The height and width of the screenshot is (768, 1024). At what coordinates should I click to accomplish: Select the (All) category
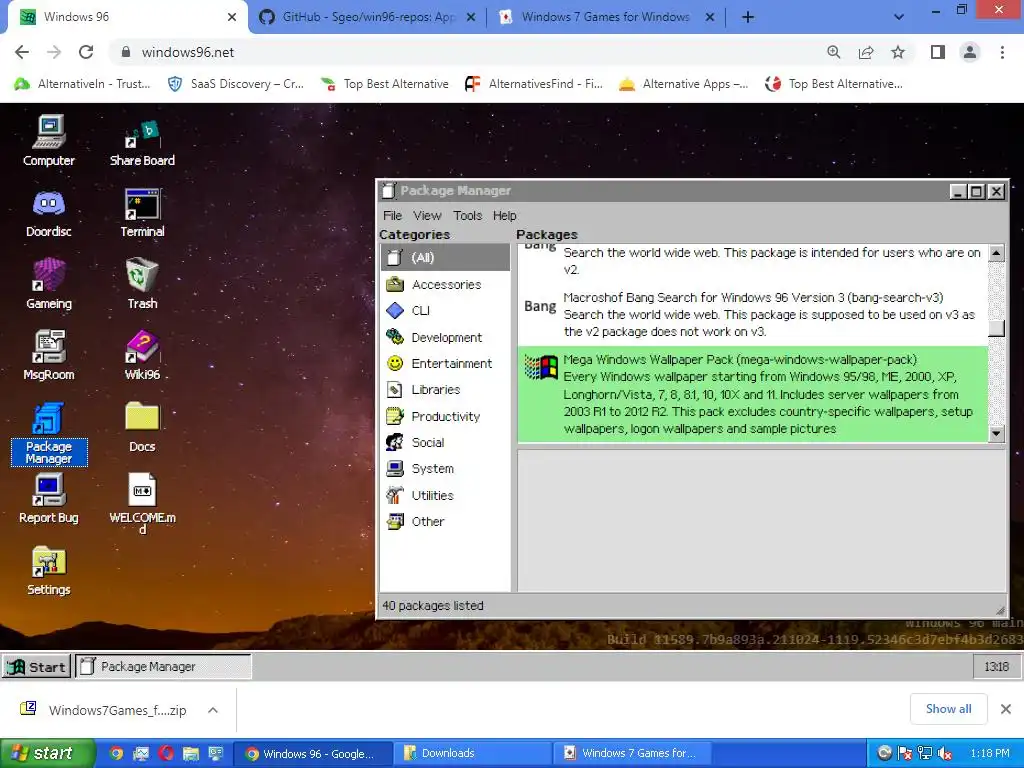[x=445, y=257]
